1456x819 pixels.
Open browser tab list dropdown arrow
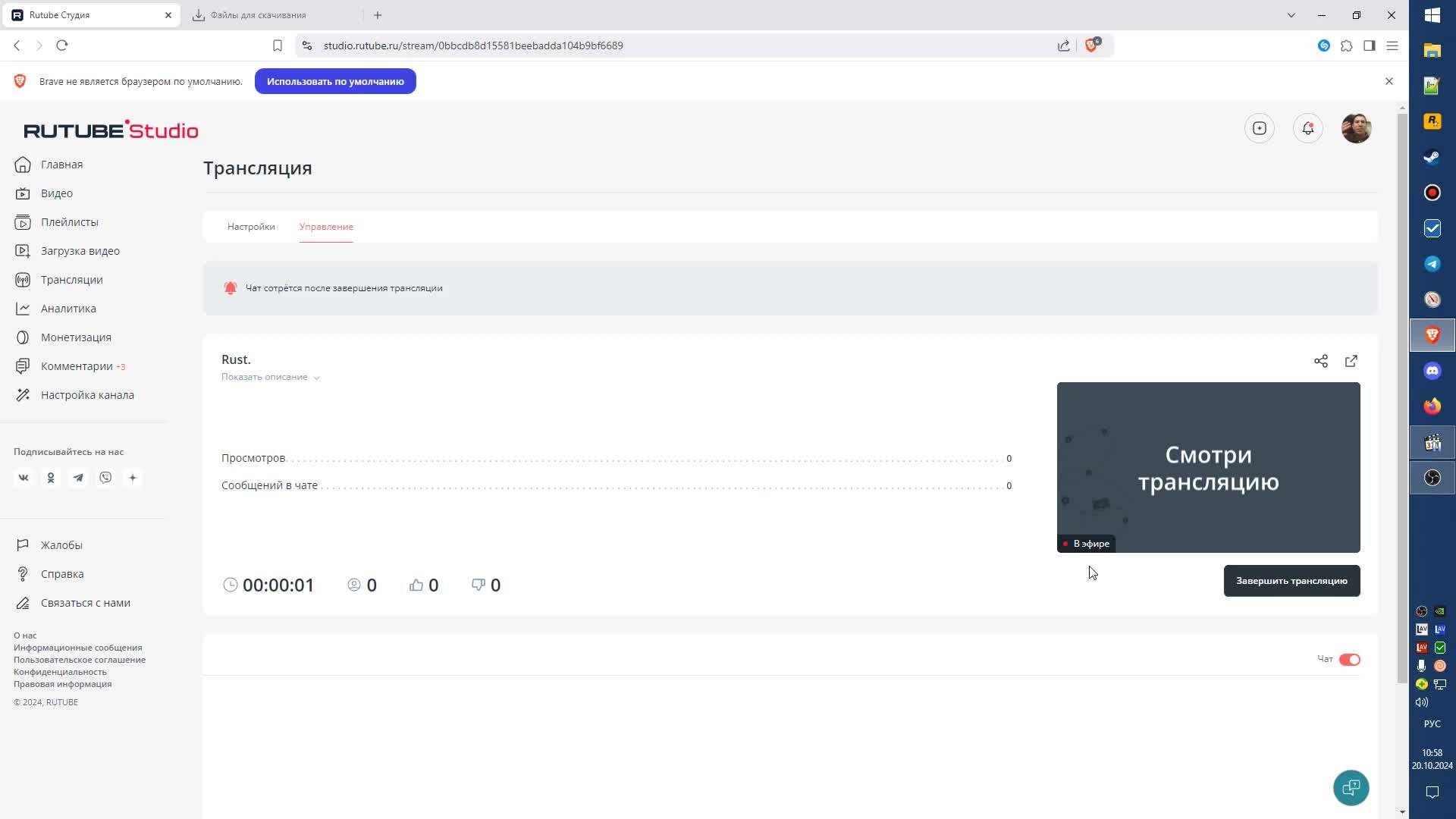(x=1291, y=15)
